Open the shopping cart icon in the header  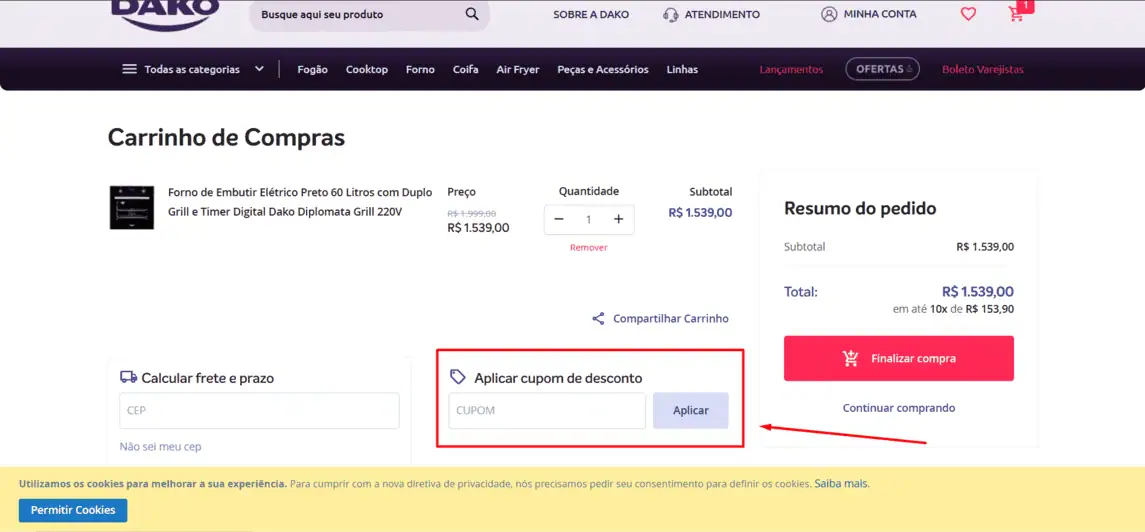pos(1016,14)
